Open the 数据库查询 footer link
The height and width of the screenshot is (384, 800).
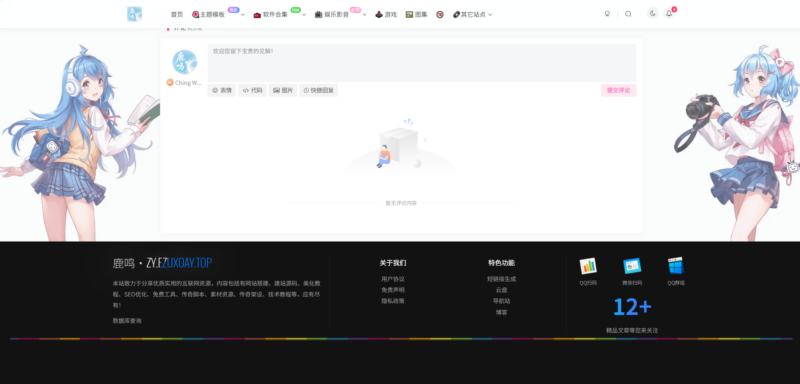[x=127, y=321]
